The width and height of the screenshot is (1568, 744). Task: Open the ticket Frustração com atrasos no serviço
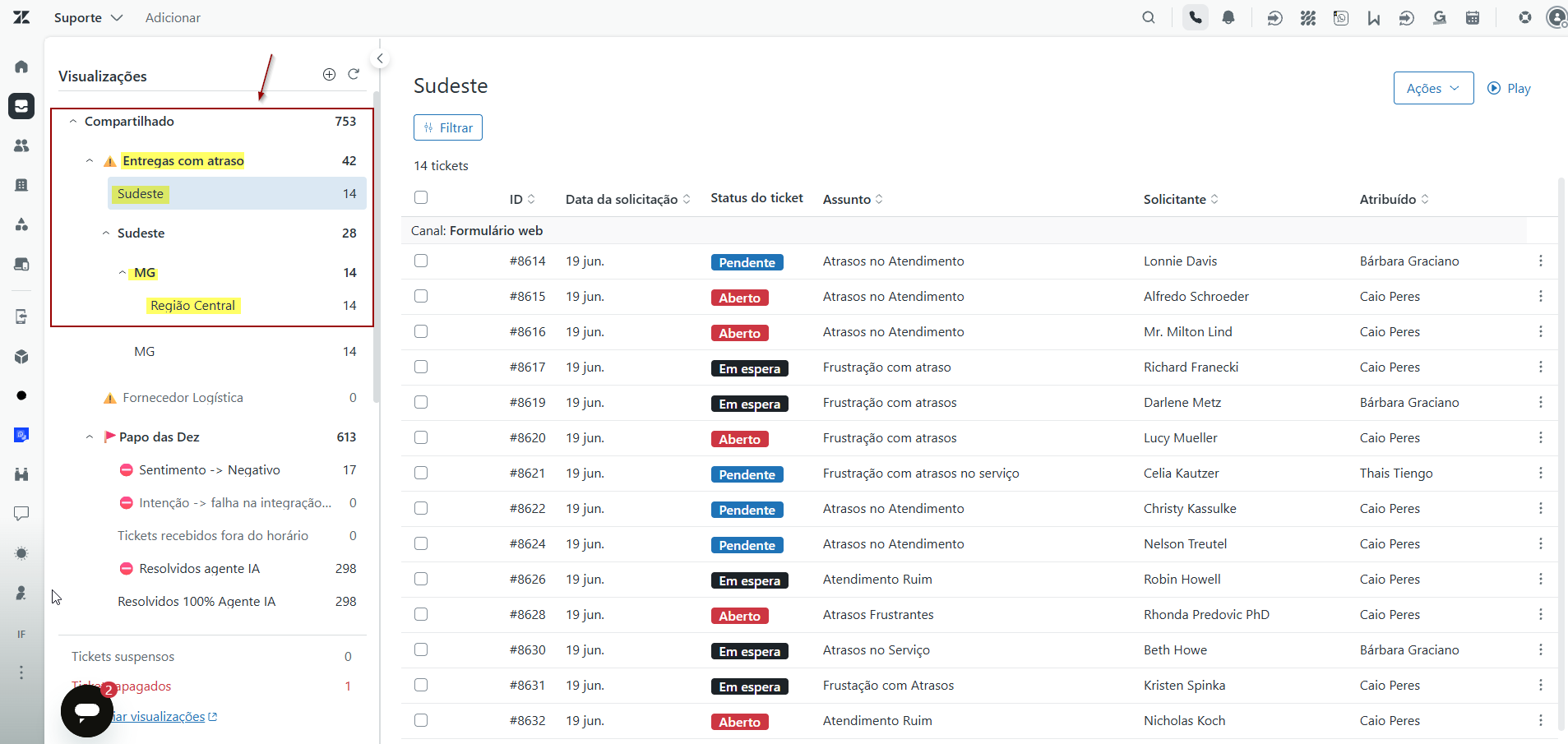(921, 473)
